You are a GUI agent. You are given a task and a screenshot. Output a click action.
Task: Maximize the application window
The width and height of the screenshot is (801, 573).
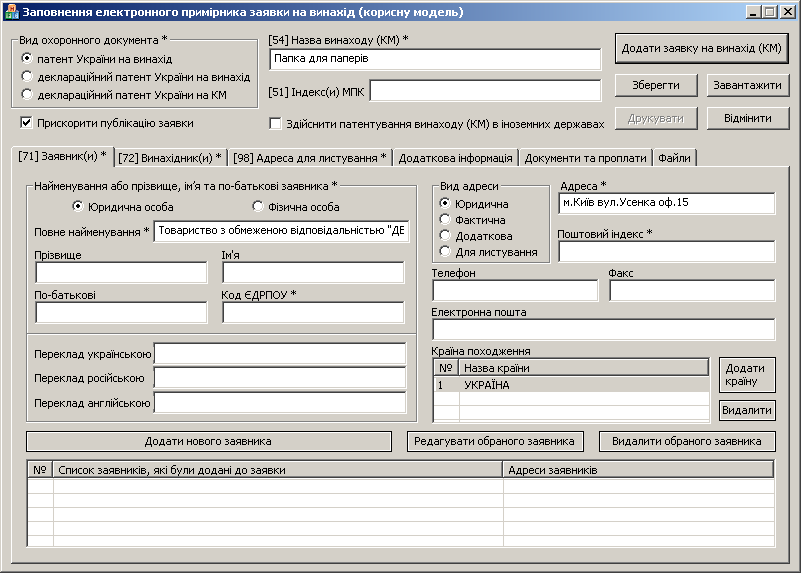(769, 12)
